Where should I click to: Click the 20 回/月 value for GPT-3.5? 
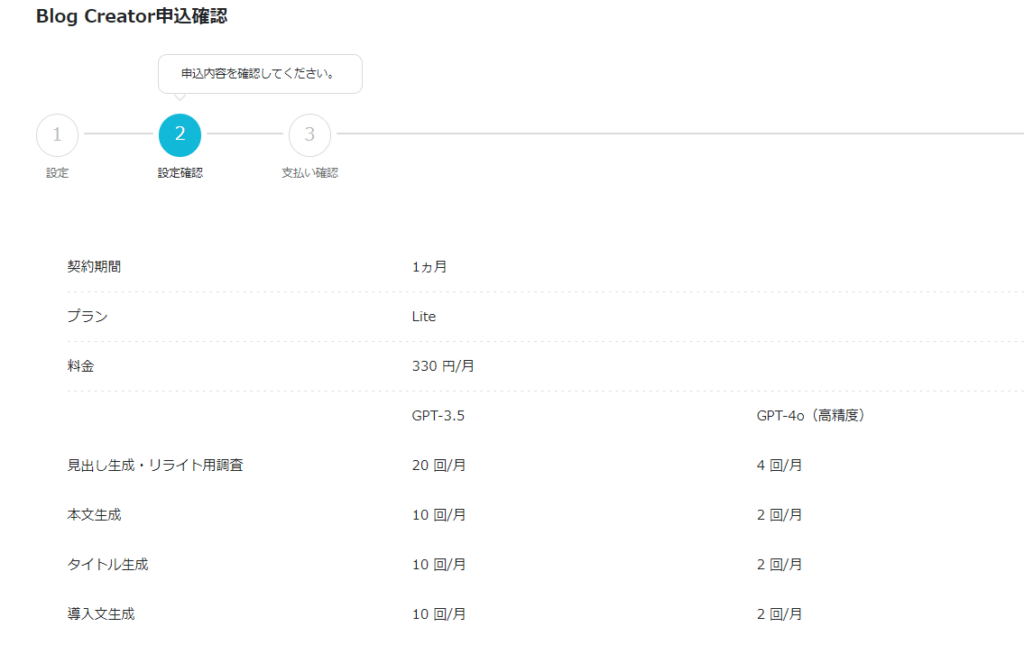point(439,465)
